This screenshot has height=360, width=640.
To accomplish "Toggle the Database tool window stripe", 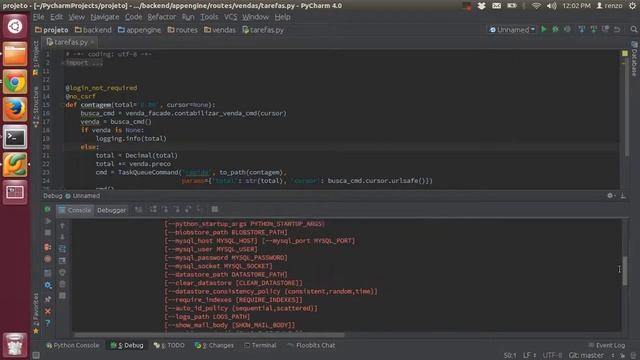I will (x=634, y=58).
